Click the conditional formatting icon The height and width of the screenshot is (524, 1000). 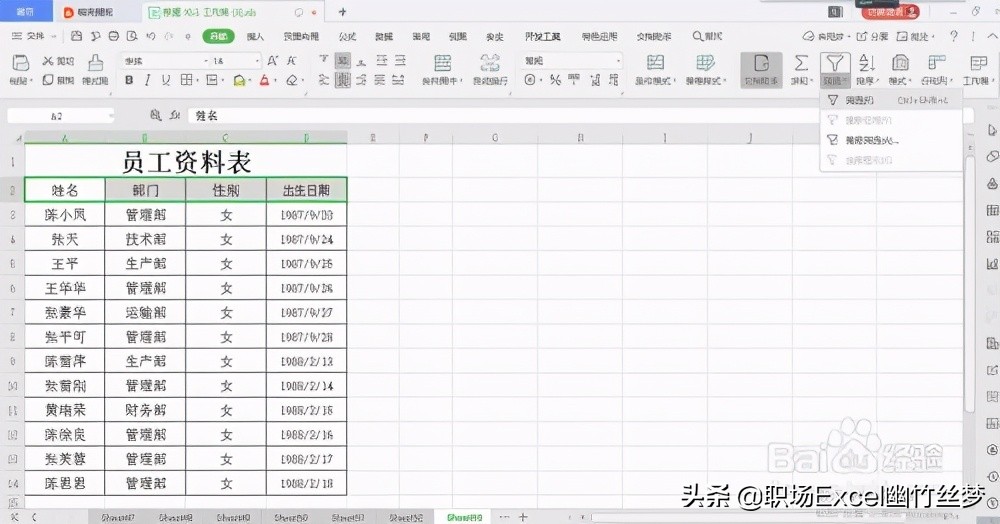(x=655, y=62)
